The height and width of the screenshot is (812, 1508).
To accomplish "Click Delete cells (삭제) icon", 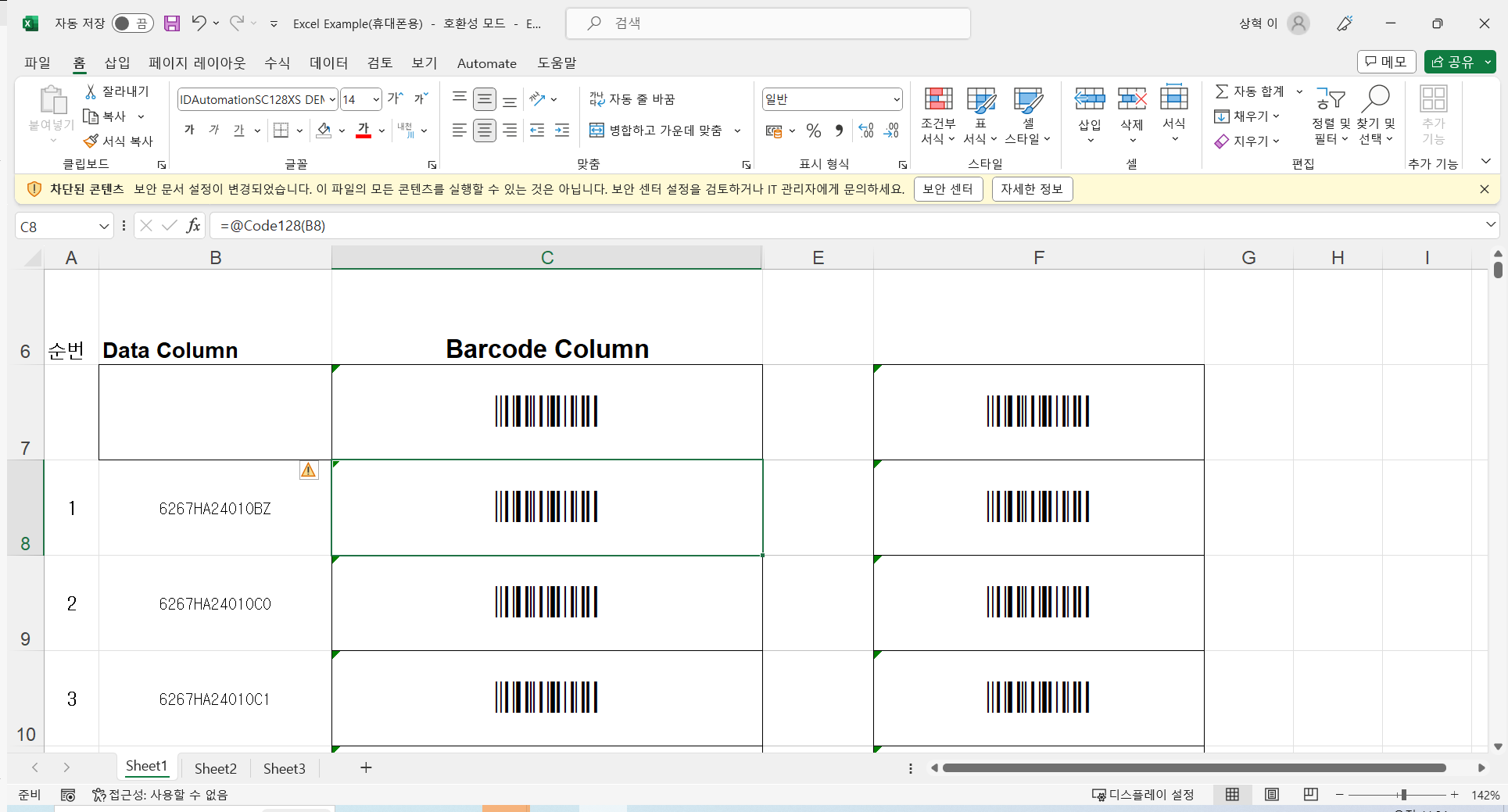I will 1132,98.
